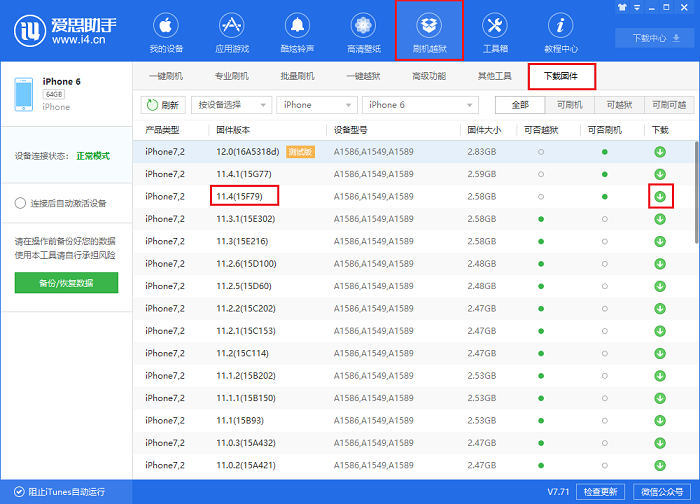The width and height of the screenshot is (700, 504).
Task: Switch to 批量刷机 tab
Action: tap(297, 76)
